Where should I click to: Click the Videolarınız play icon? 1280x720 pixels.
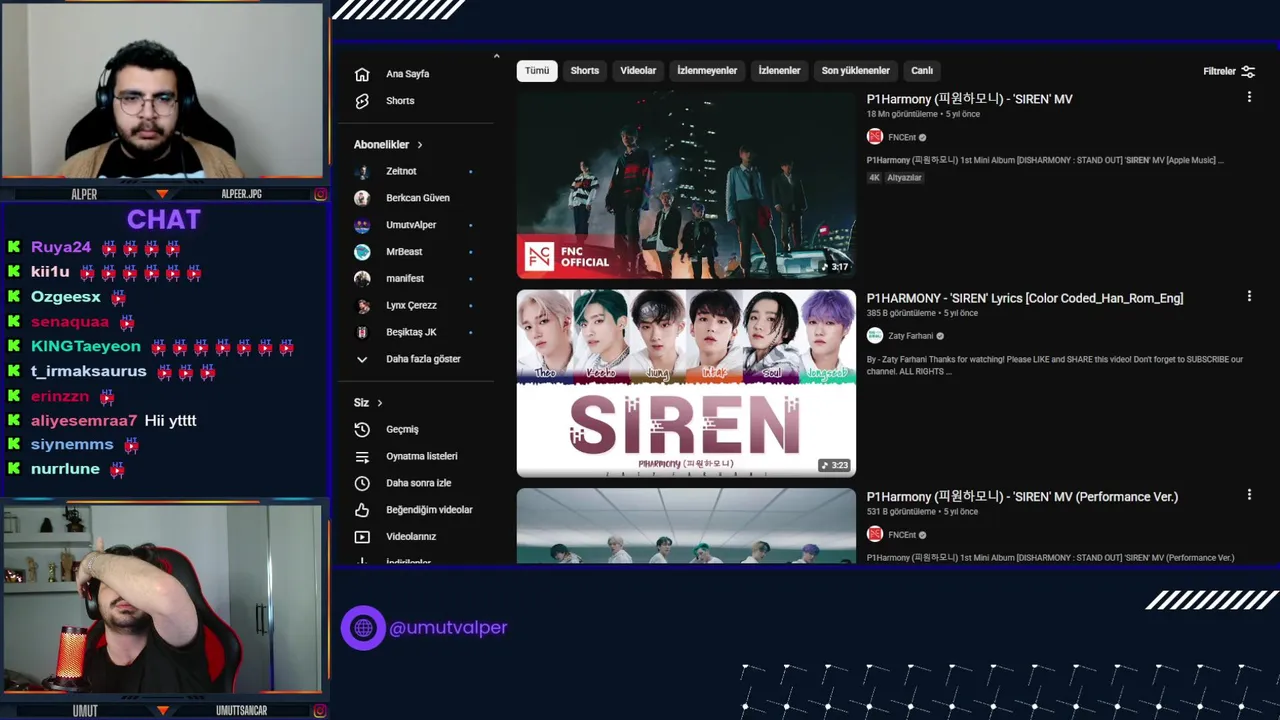(362, 537)
